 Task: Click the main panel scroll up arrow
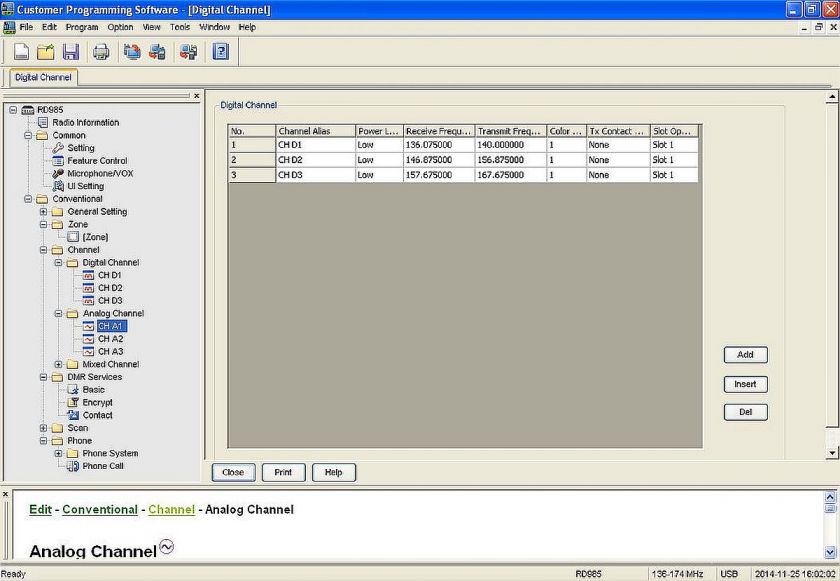(x=831, y=97)
